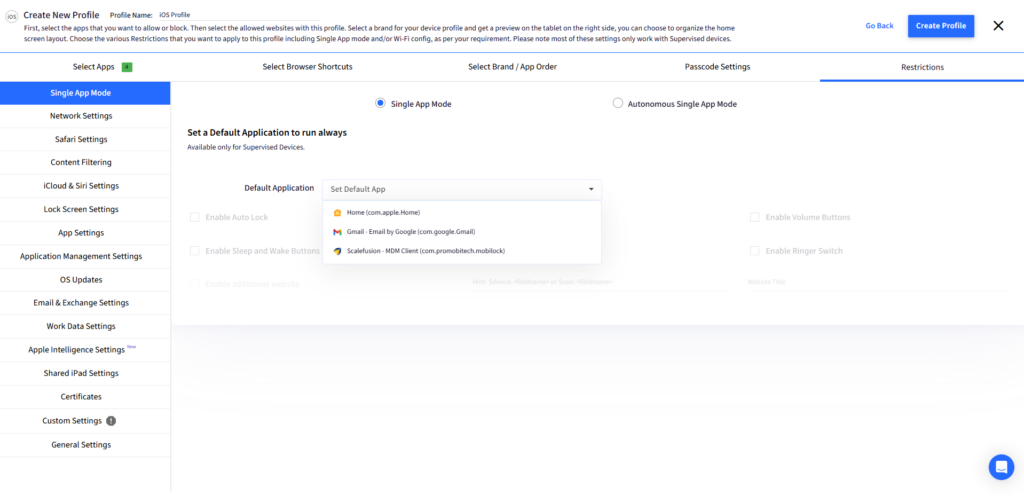Image resolution: width=1024 pixels, height=503 pixels.
Task: Open the Passcode Settings tab
Action: pyautogui.click(x=717, y=67)
